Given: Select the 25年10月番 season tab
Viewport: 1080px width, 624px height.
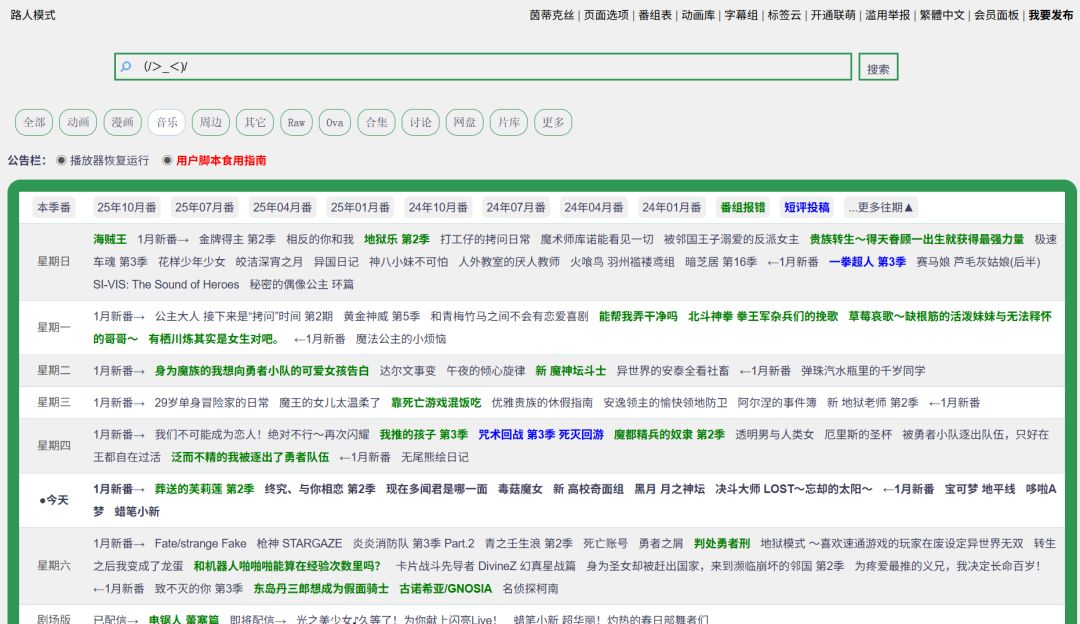Looking at the screenshot, I should [x=126, y=207].
